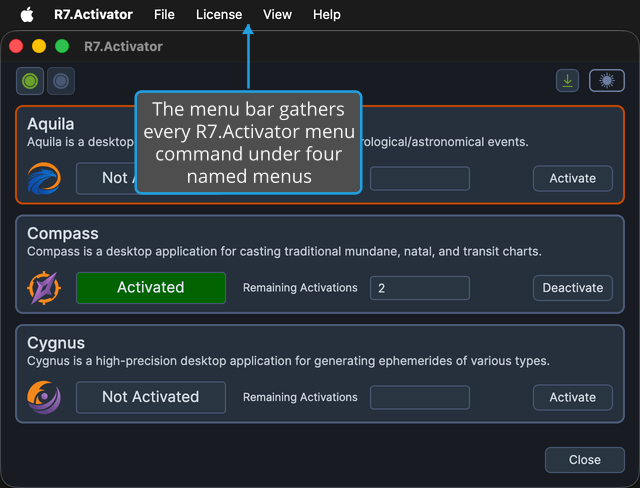The image size is (640, 488).
Task: Click the R7.Activator window title text
Action: (x=123, y=47)
